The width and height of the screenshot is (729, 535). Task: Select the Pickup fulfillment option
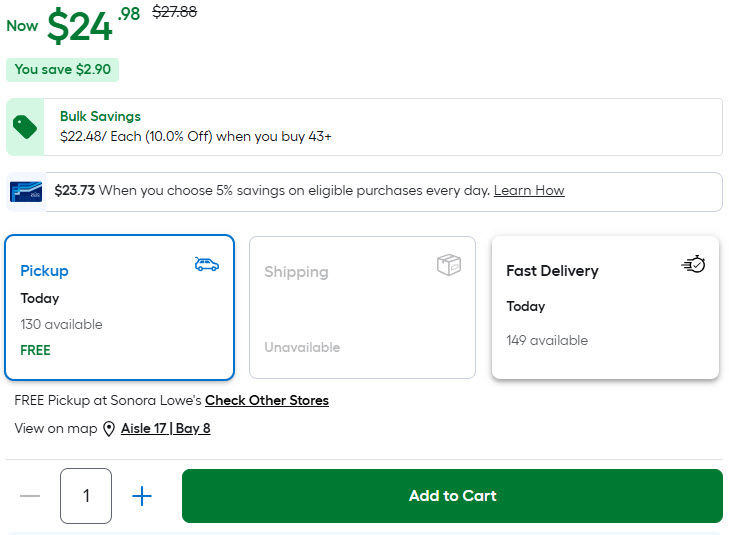pyautogui.click(x=119, y=308)
